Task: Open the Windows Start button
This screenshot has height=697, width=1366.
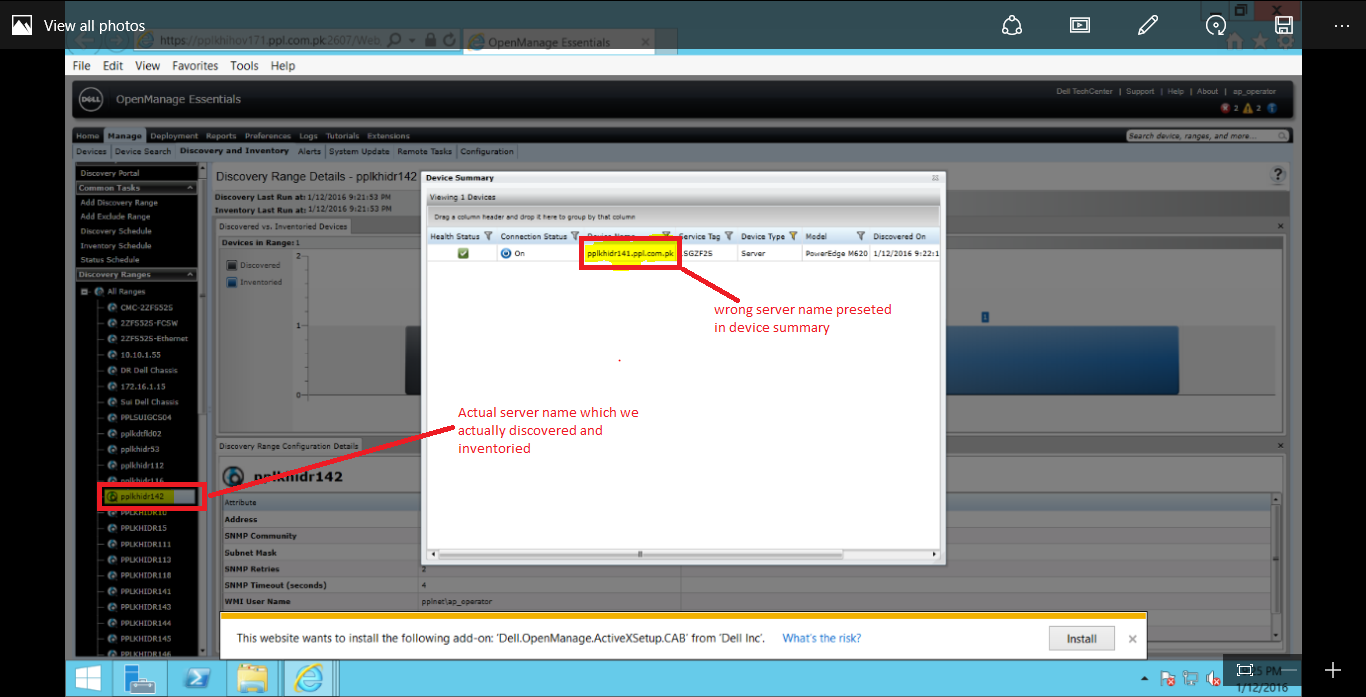Action: pyautogui.click(x=88, y=679)
